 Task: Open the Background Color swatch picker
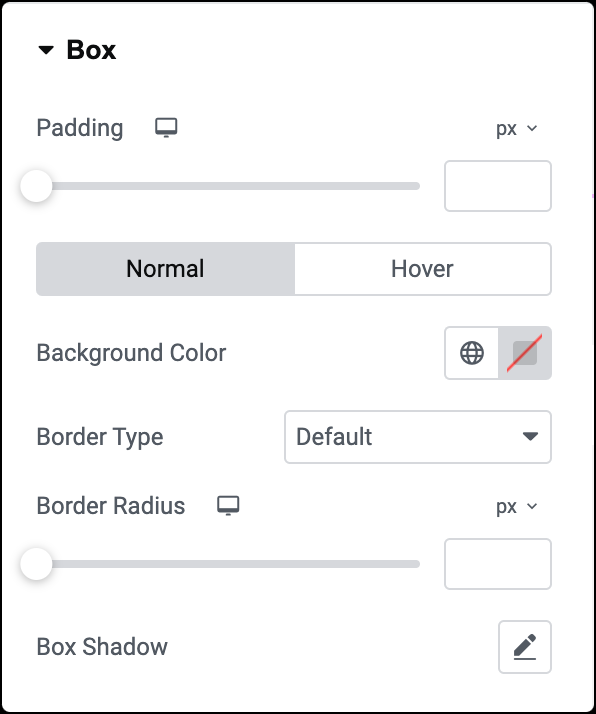[525, 353]
